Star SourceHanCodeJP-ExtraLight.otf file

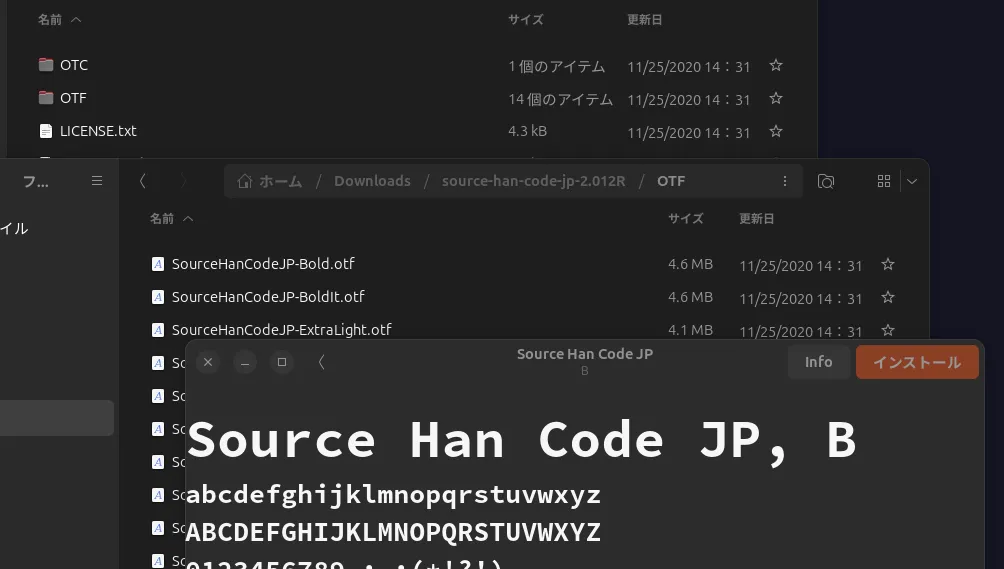(x=887, y=330)
